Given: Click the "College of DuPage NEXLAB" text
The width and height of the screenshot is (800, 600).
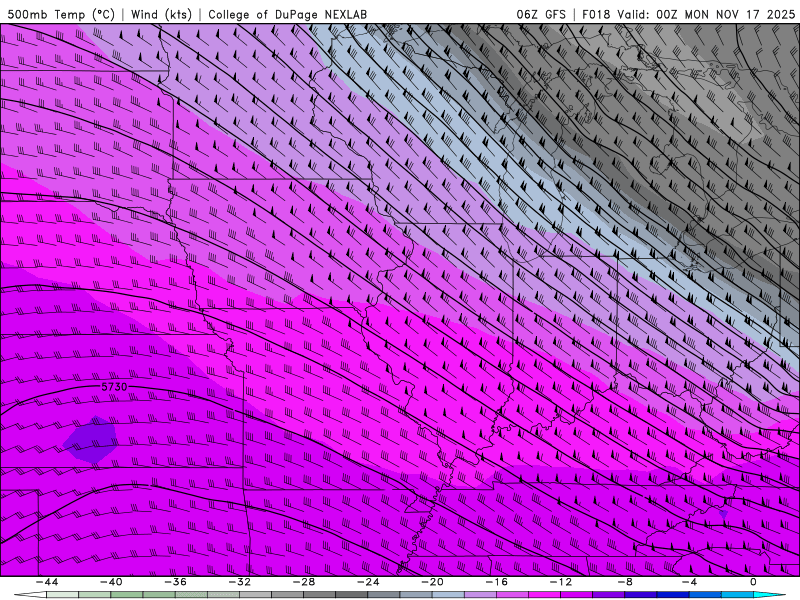Looking at the screenshot, I should (287, 14).
